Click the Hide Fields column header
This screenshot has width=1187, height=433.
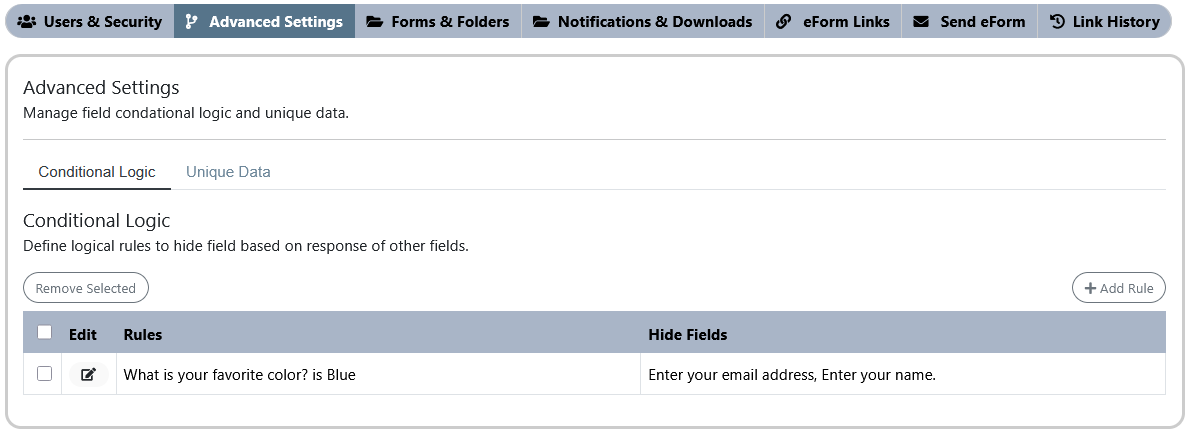(x=687, y=335)
